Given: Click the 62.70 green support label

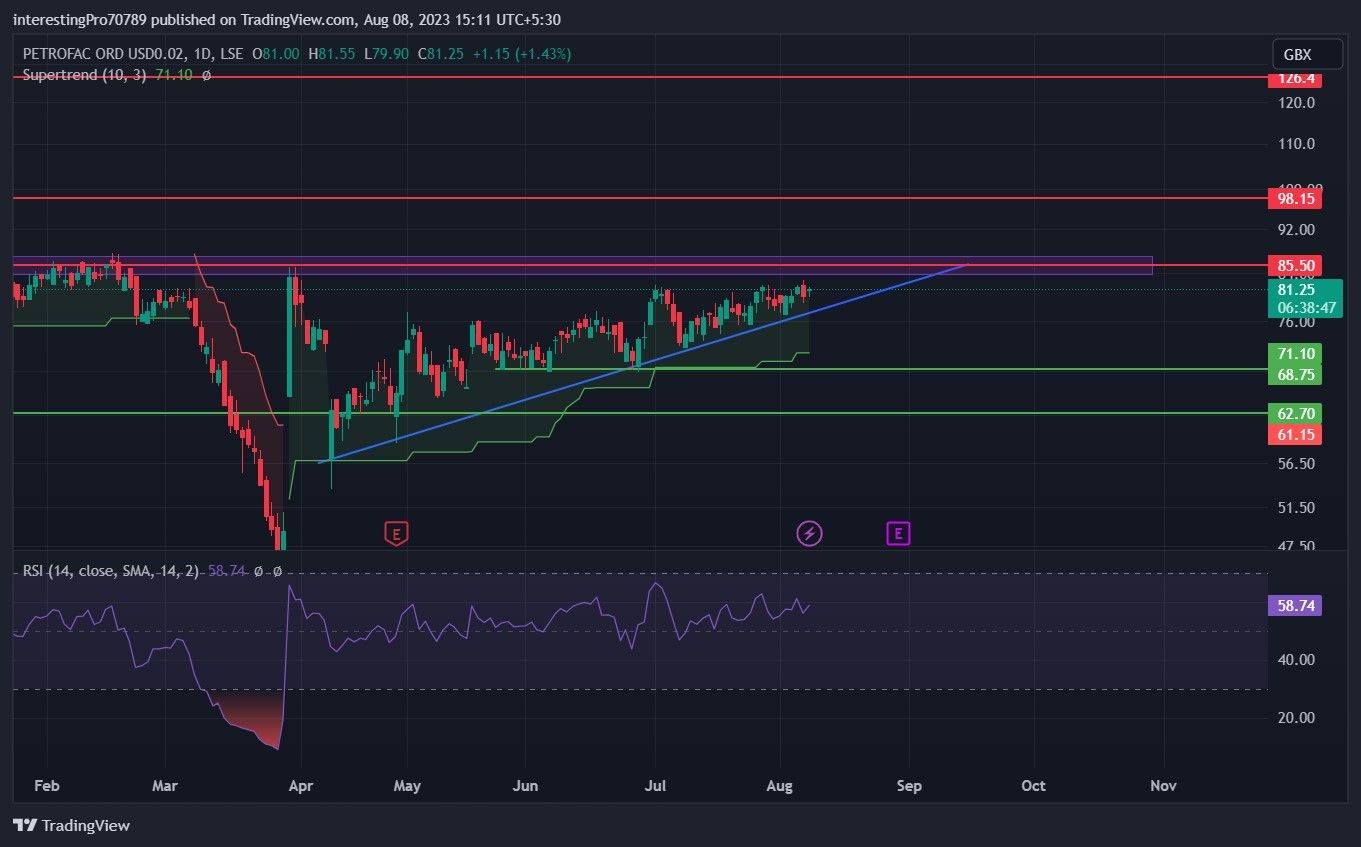Looking at the screenshot, I should (x=1294, y=413).
